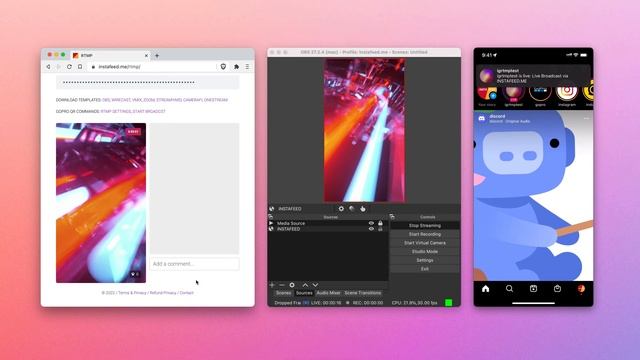Tap the Instagram Home tab icon
The height and width of the screenshot is (360, 640).
point(485,289)
